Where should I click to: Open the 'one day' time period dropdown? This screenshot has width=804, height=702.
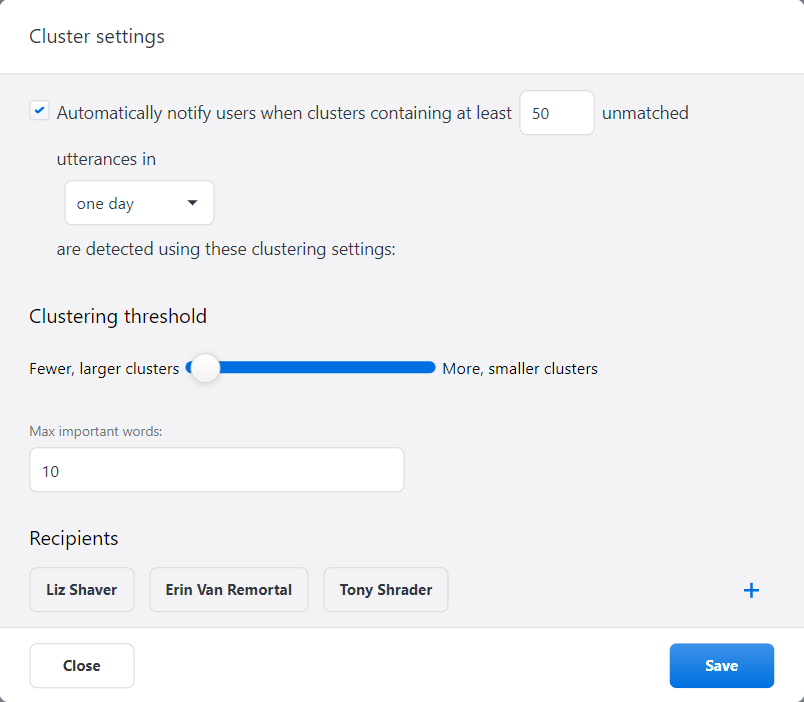(138, 203)
